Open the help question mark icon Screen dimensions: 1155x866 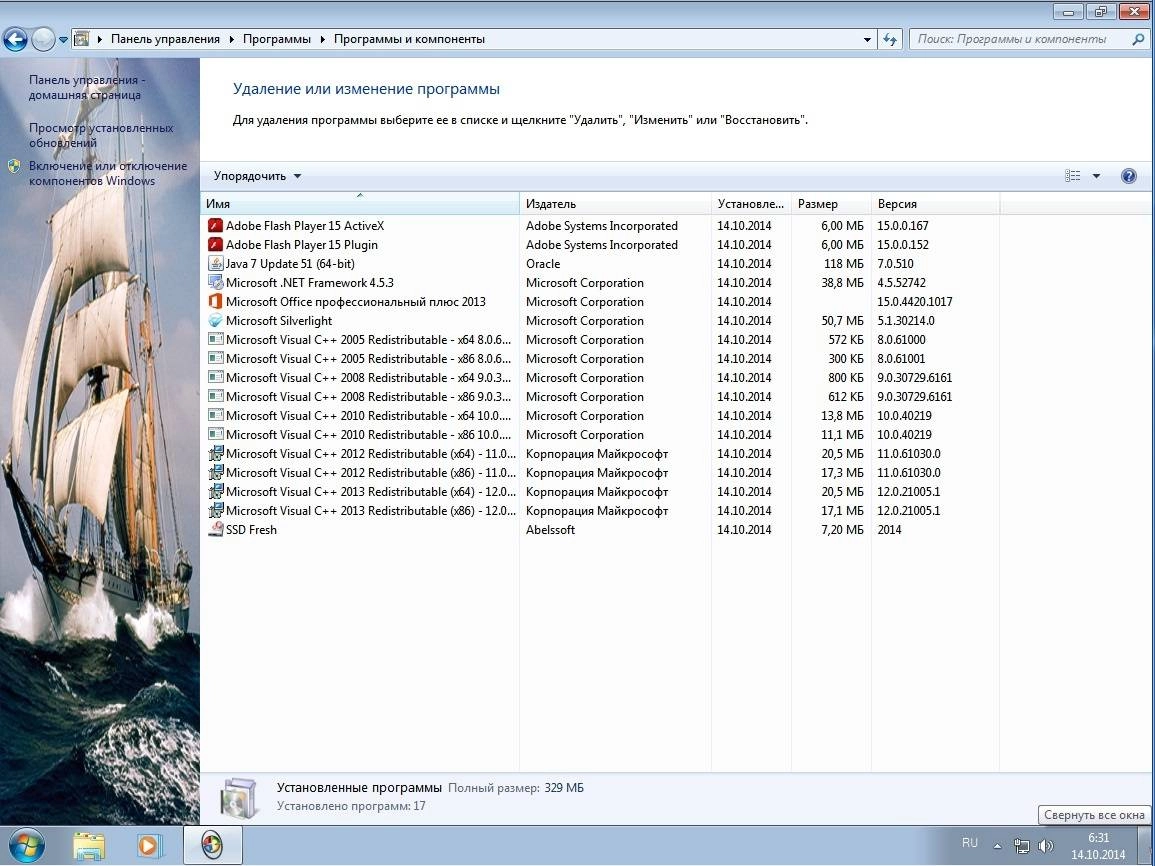tap(1128, 176)
